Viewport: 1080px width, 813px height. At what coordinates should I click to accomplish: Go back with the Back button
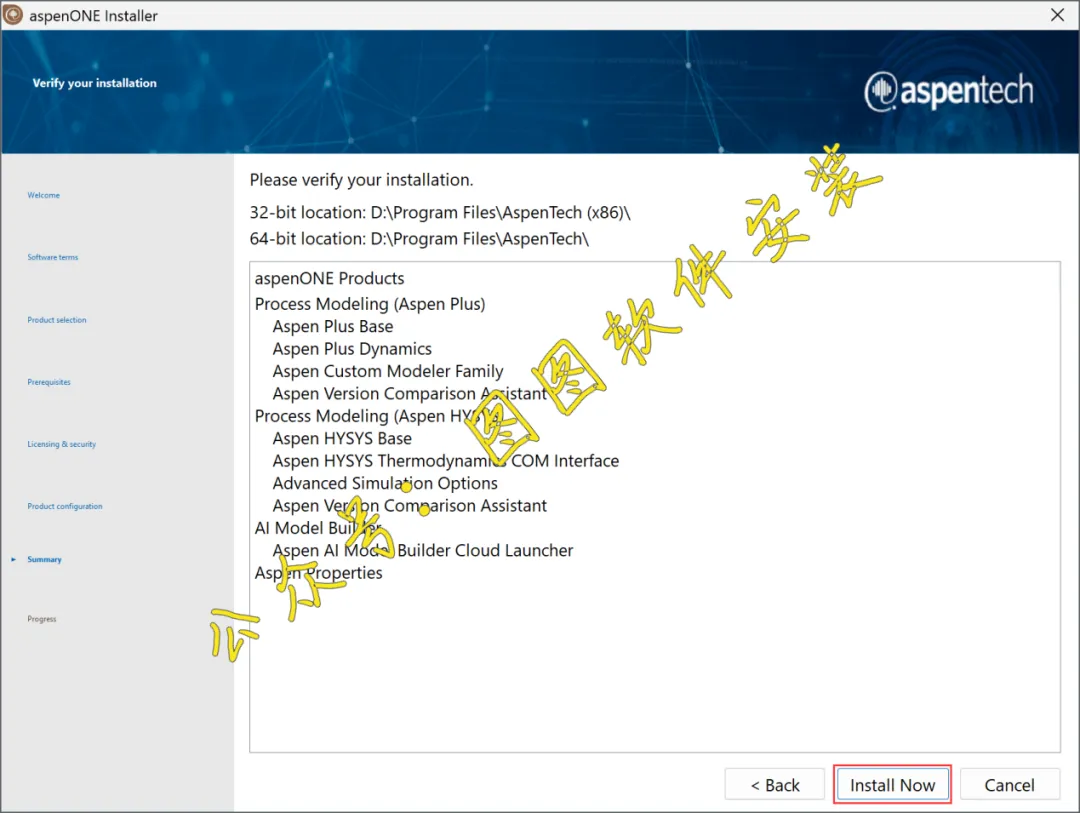tap(774, 785)
